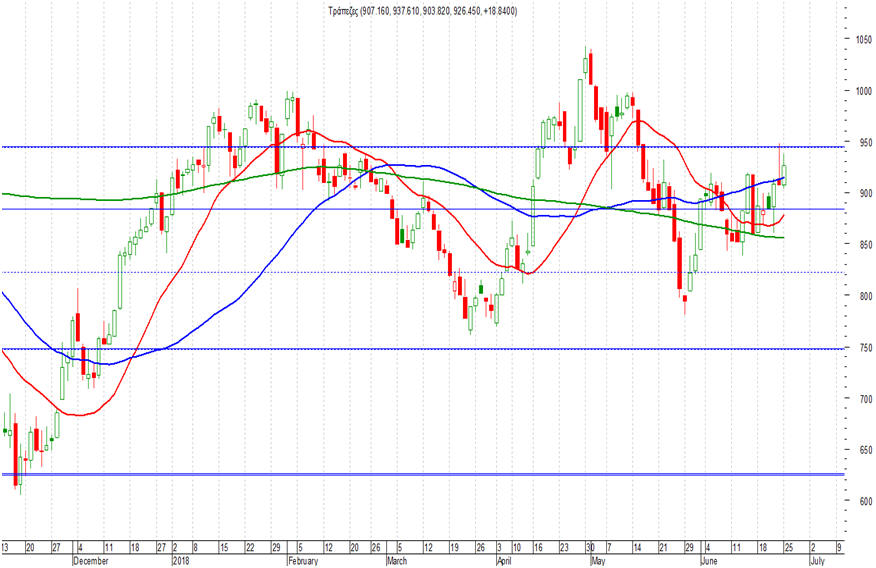Select the date label 22 on time axis
876x568 pixels.
coord(250,547)
